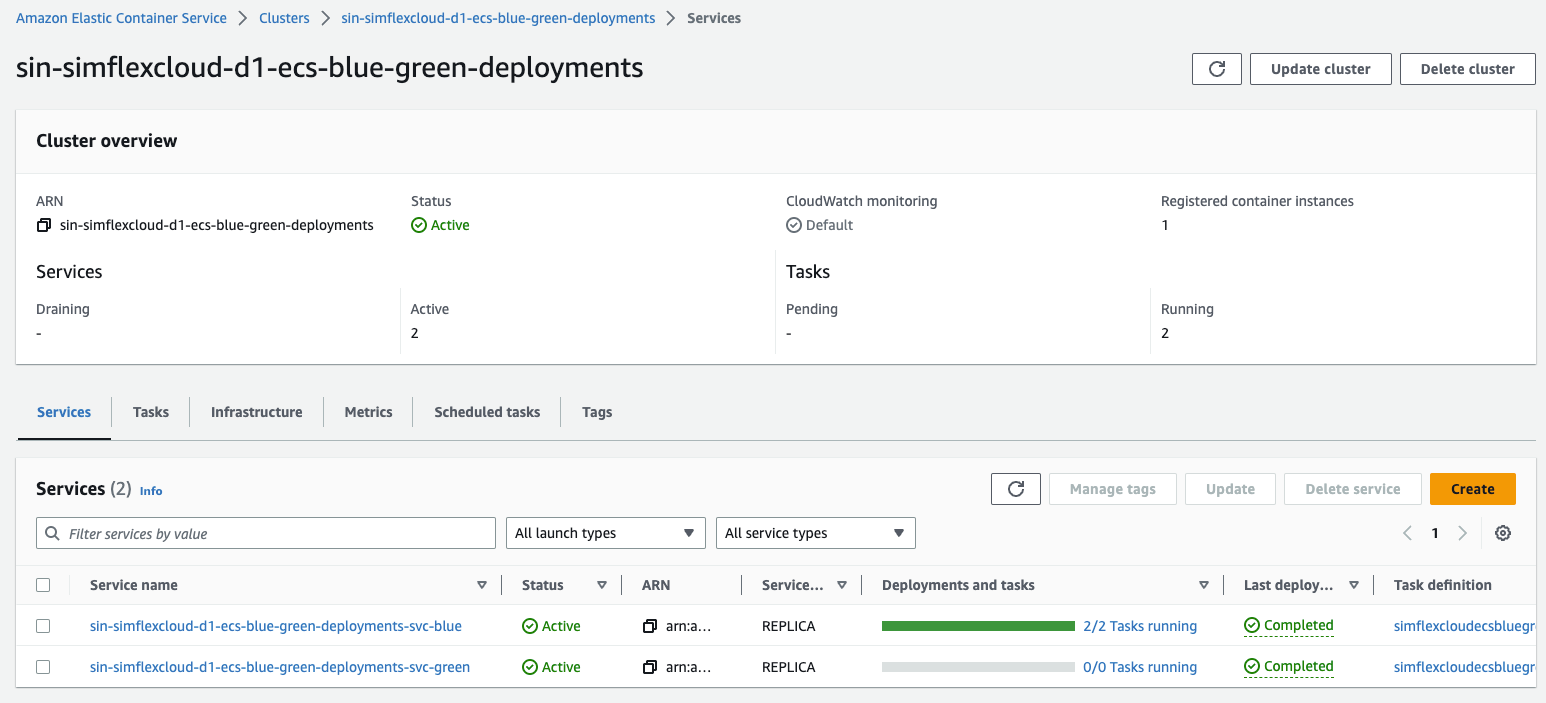Click the Task definition column header
The height and width of the screenshot is (703, 1546).
coord(1443,585)
